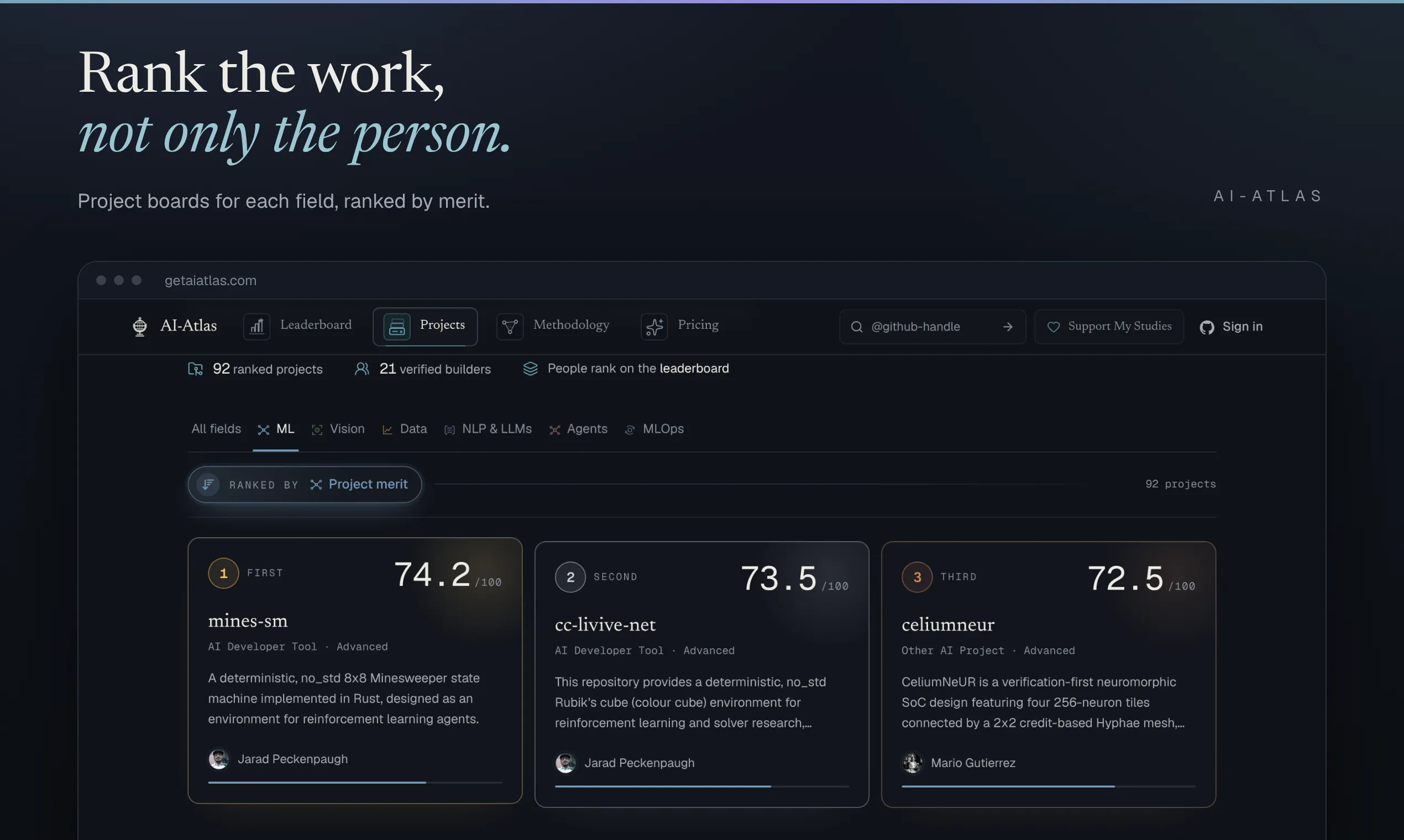Click the Methodology graph icon
Image resolution: width=1404 pixels, height=840 pixels.
coord(510,327)
